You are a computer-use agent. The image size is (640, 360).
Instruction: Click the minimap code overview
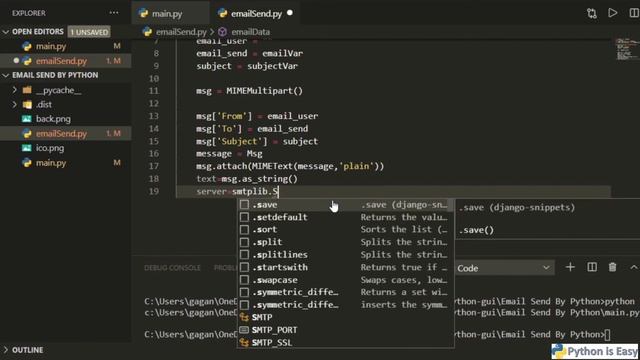[627, 49]
